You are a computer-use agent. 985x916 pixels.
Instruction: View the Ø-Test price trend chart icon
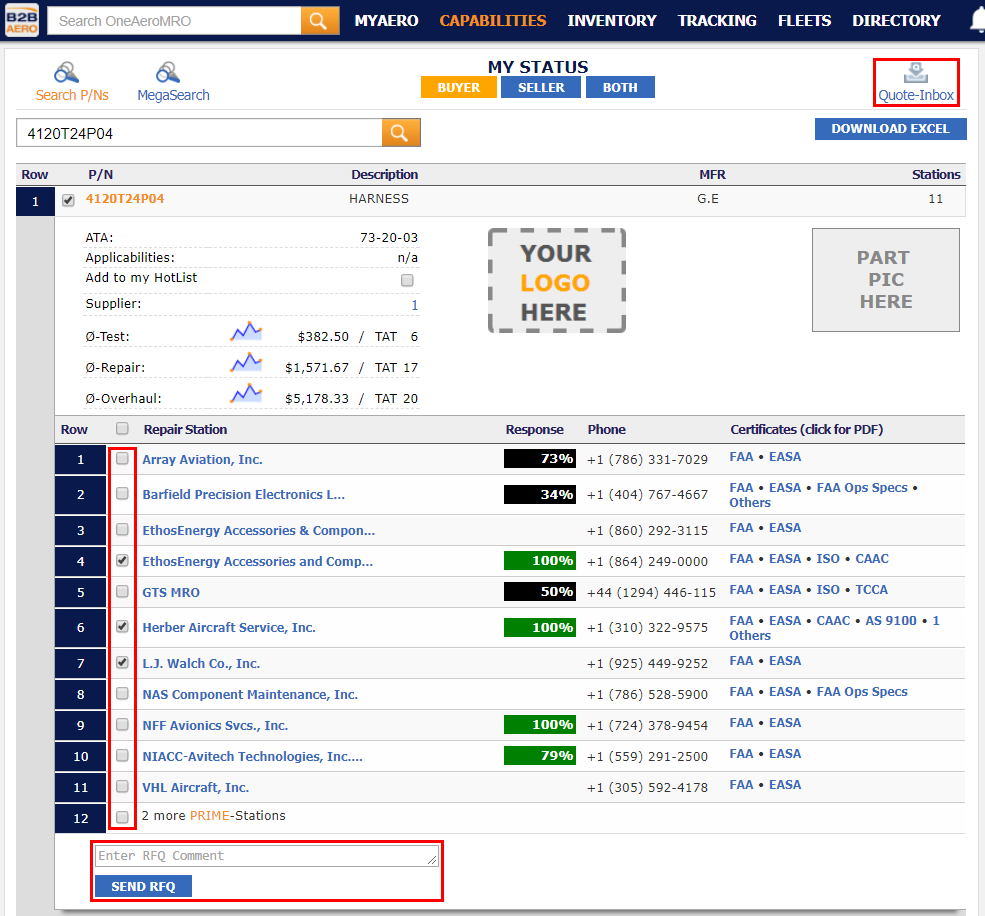pyautogui.click(x=246, y=331)
